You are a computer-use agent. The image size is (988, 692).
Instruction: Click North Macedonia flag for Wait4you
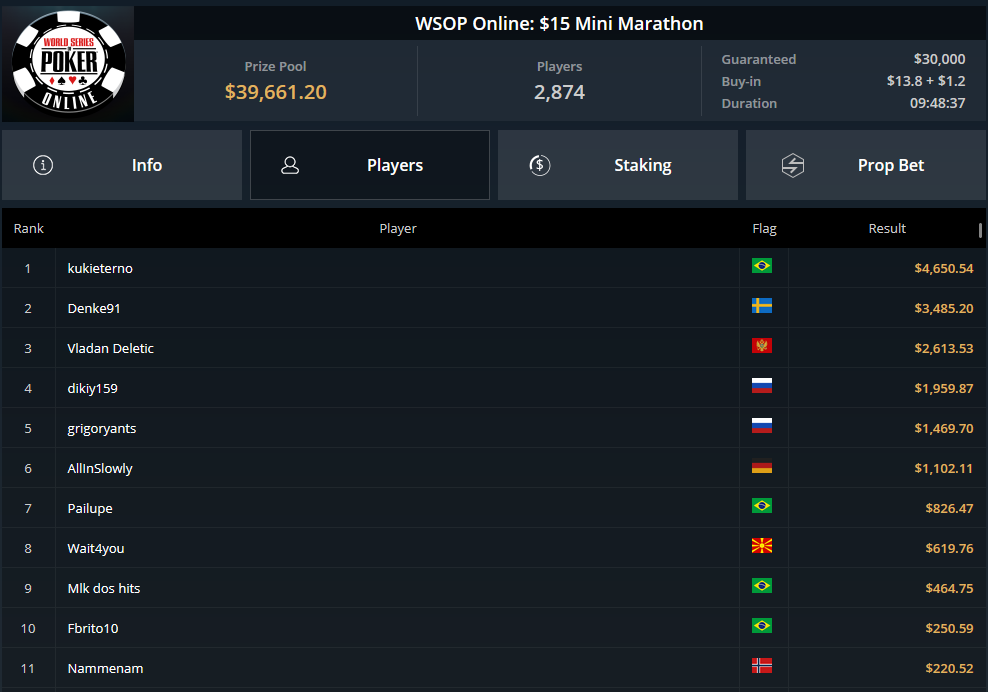pyautogui.click(x=762, y=546)
